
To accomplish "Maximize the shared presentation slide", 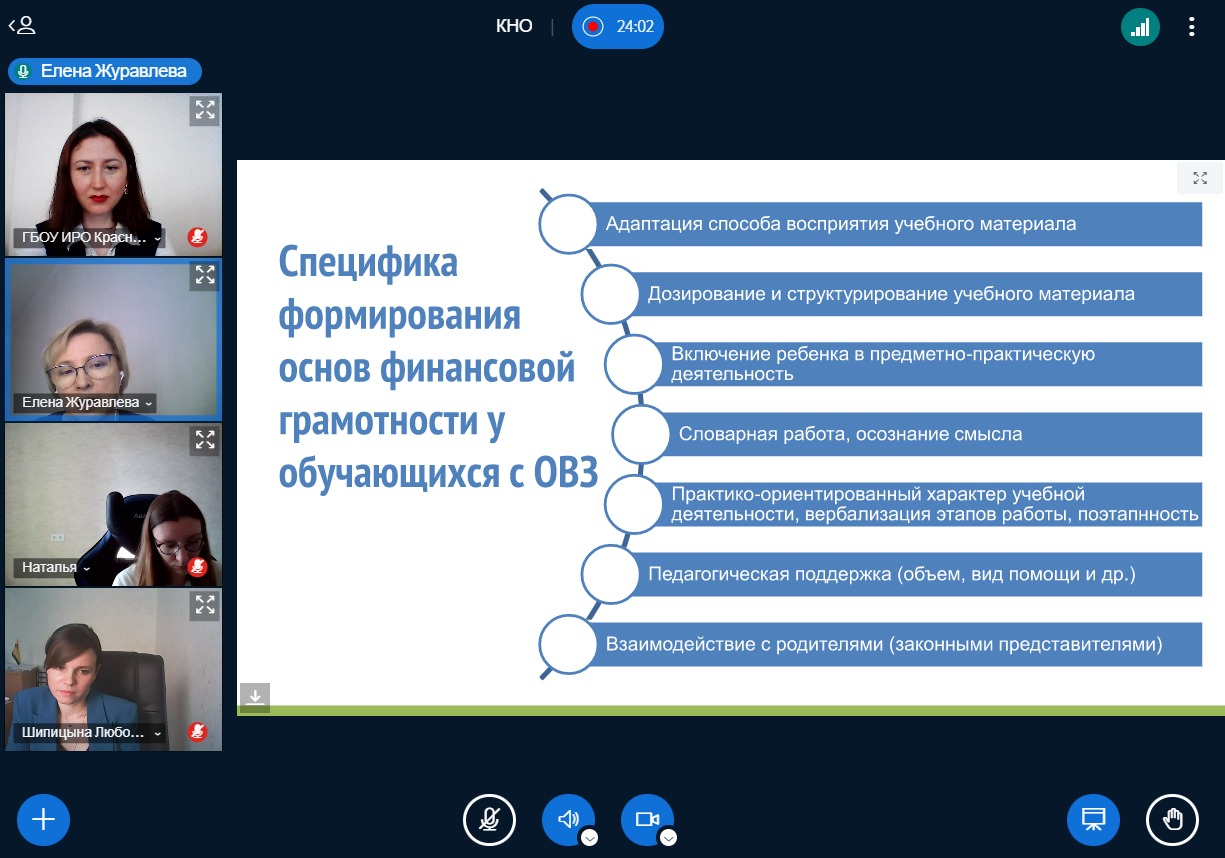I will pos(1200,178).
